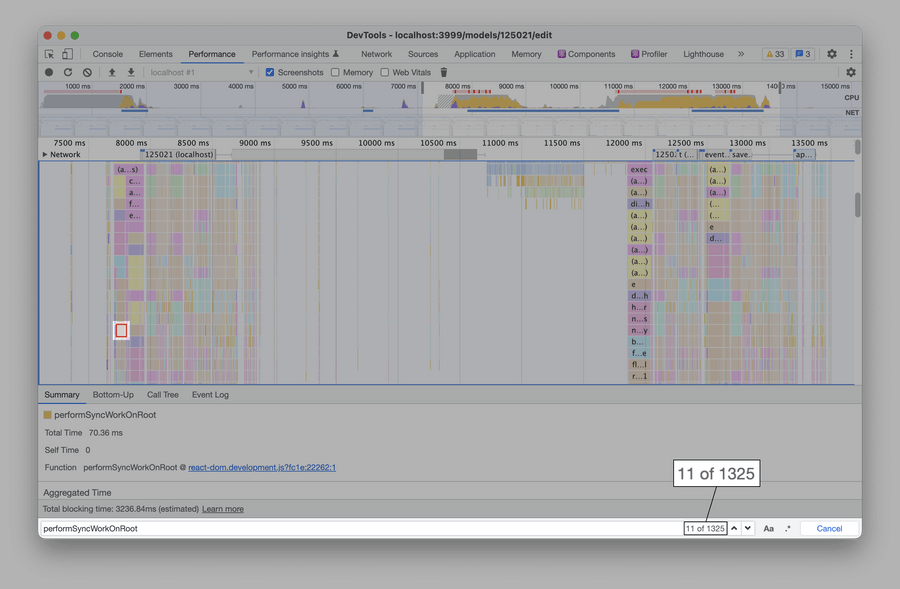Click the reload and profile icon
Image resolution: width=900 pixels, height=589 pixels.
pyautogui.click(x=68, y=72)
